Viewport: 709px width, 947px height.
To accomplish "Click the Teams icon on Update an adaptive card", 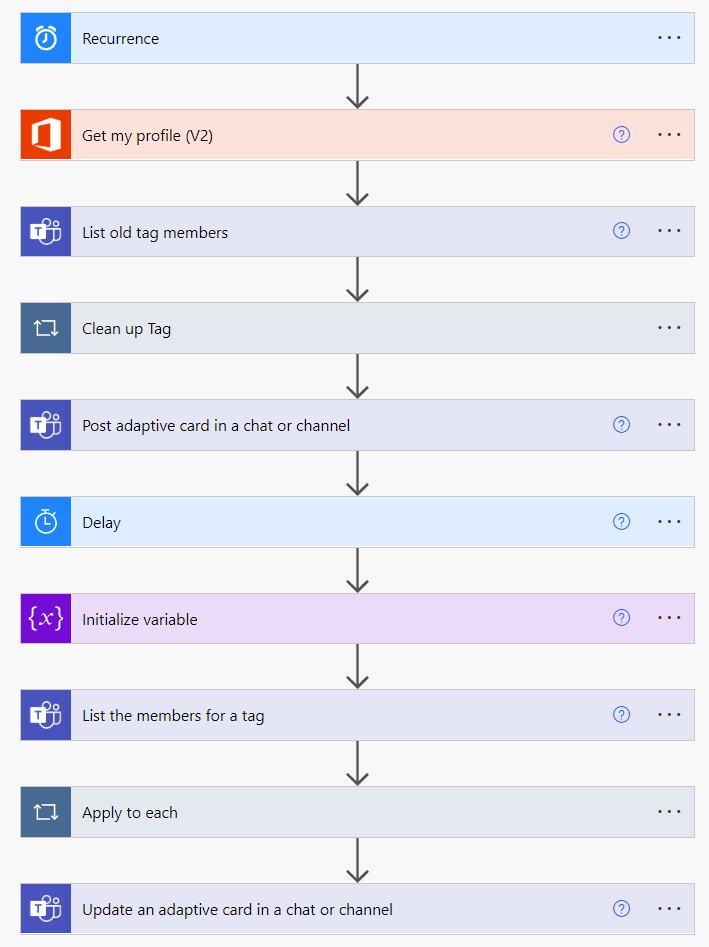I will click(x=45, y=908).
